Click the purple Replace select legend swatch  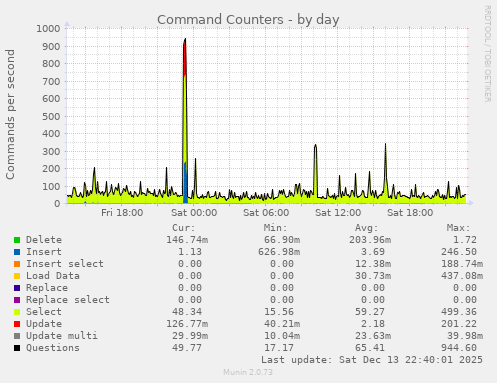coord(17,300)
